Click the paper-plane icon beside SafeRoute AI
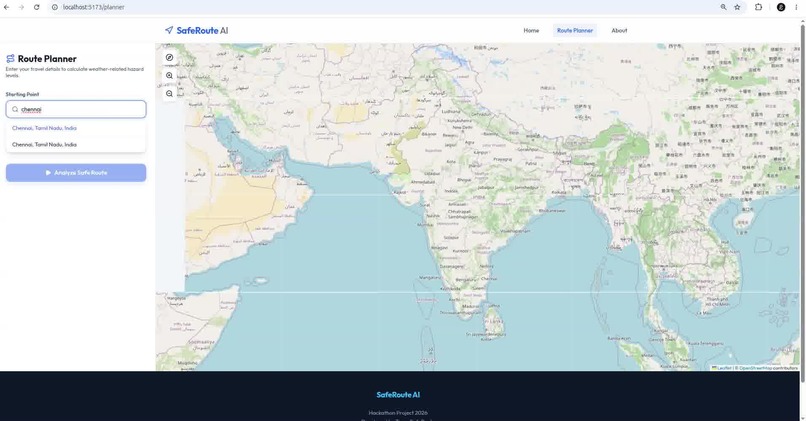Image resolution: width=806 pixels, height=421 pixels. tap(169, 30)
